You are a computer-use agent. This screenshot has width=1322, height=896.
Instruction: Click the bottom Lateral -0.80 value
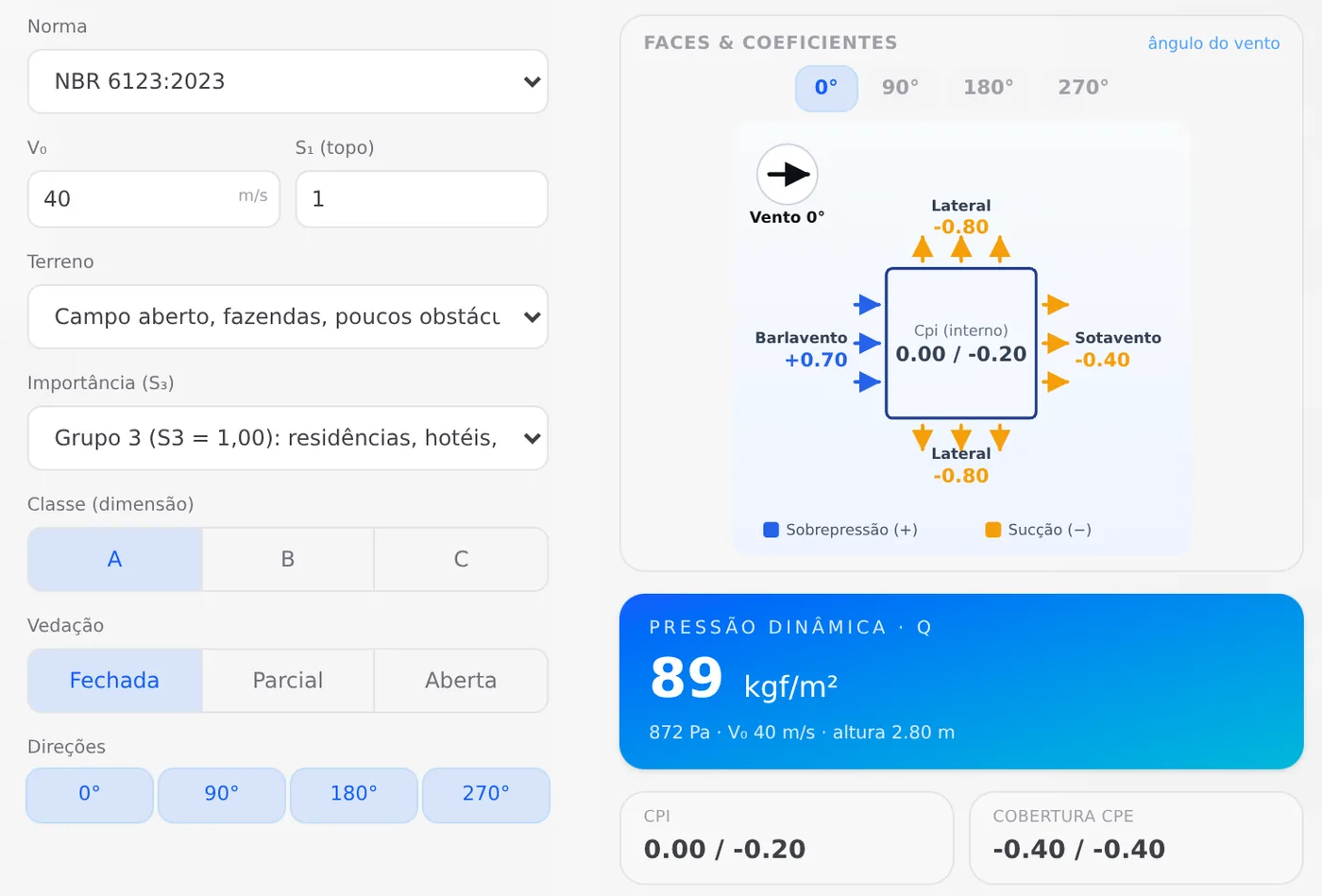pos(961,476)
